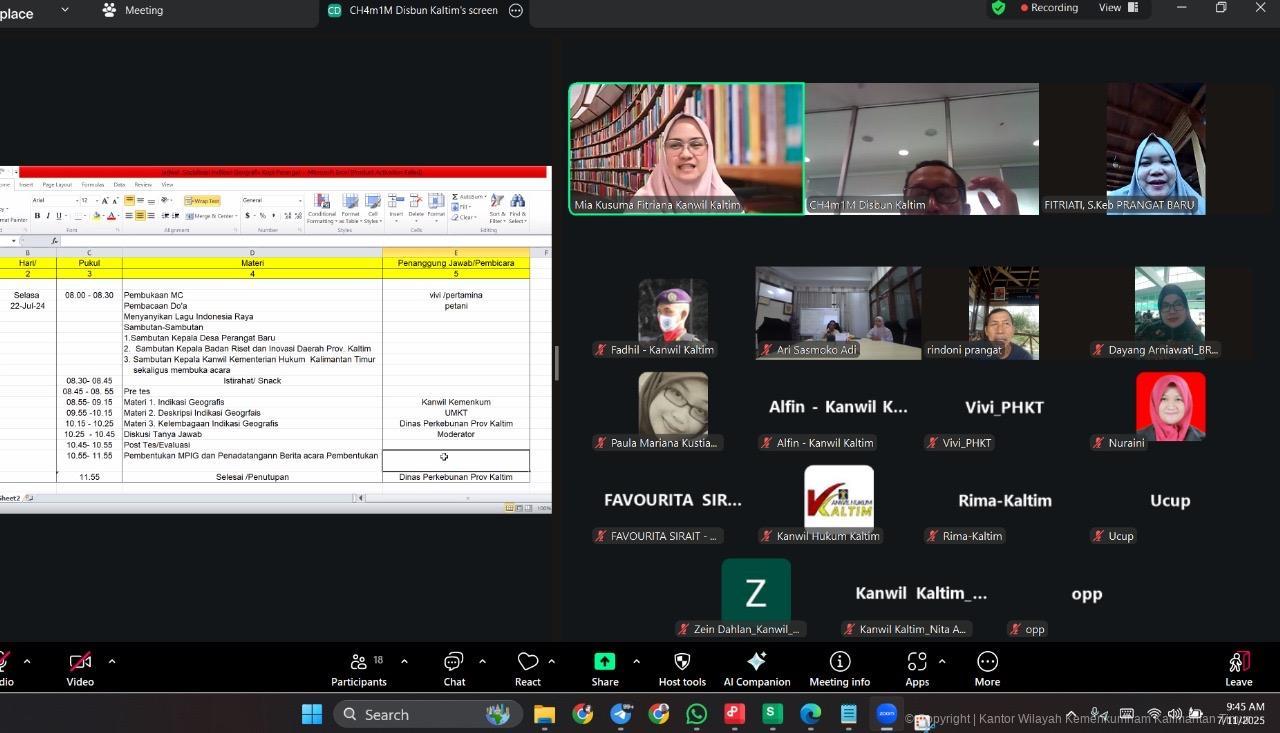The height and width of the screenshot is (733, 1280).
Task: Show hidden icons in system tray
Action: [x=1071, y=714]
